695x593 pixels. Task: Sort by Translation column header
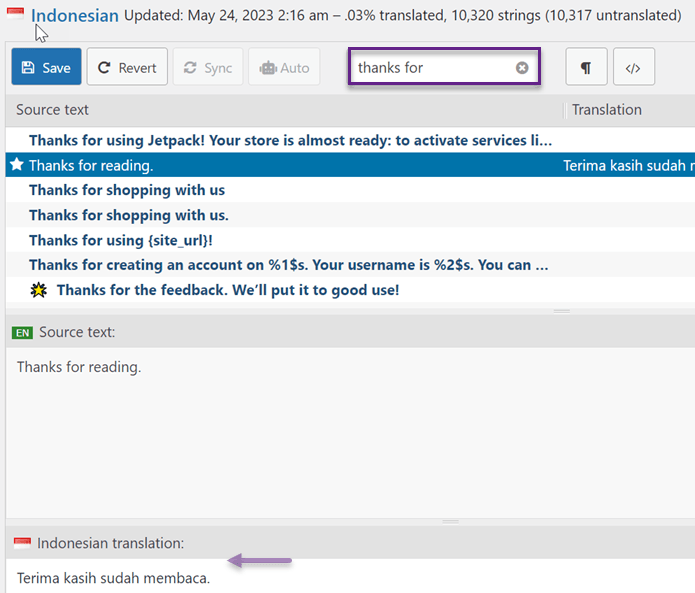(x=606, y=110)
